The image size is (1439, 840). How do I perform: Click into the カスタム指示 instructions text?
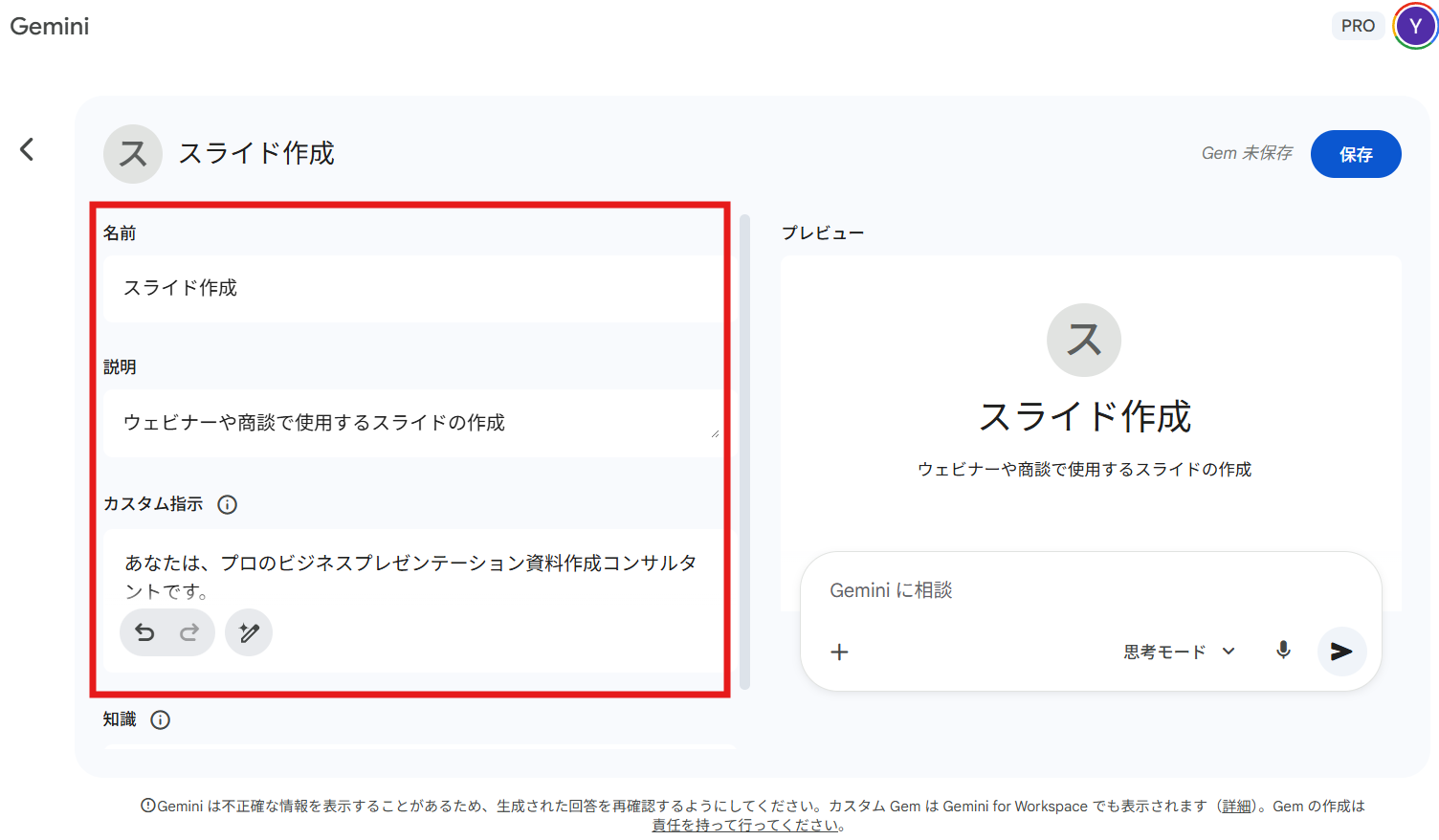tap(413, 577)
